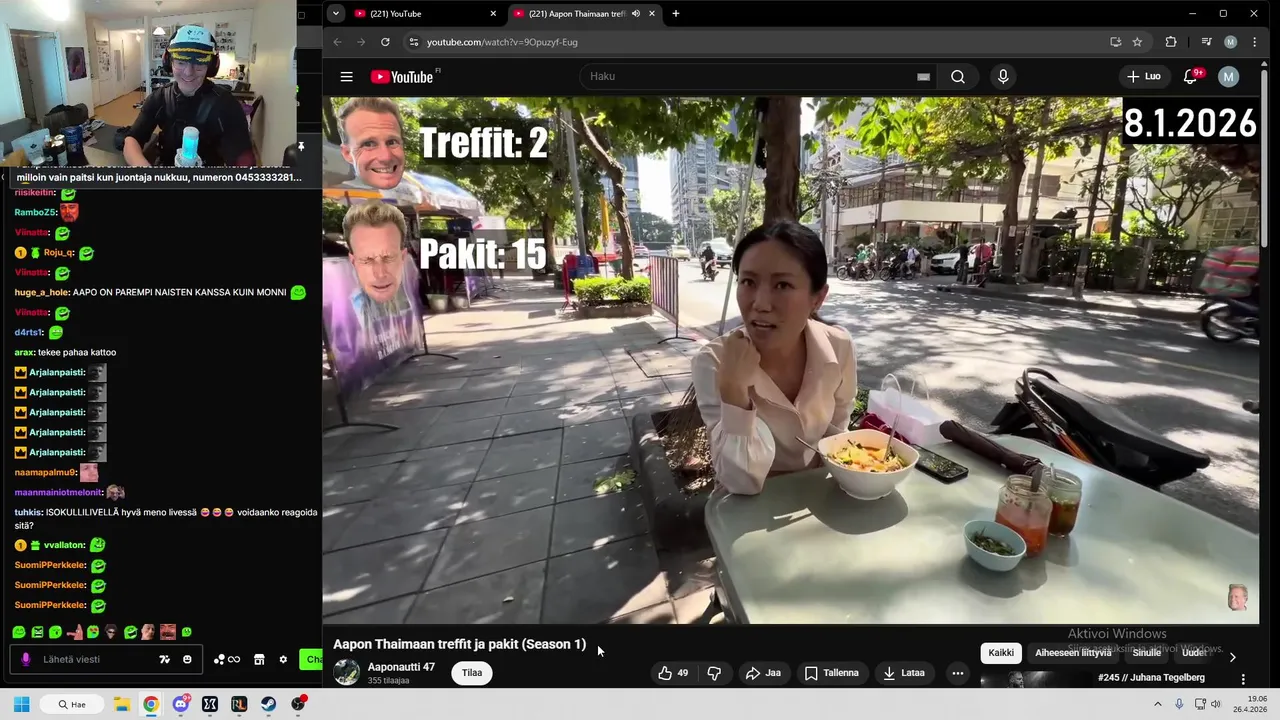Viewport: 1280px width, 720px height.
Task: Select the Kaikki filter chip
Action: tap(1001, 653)
